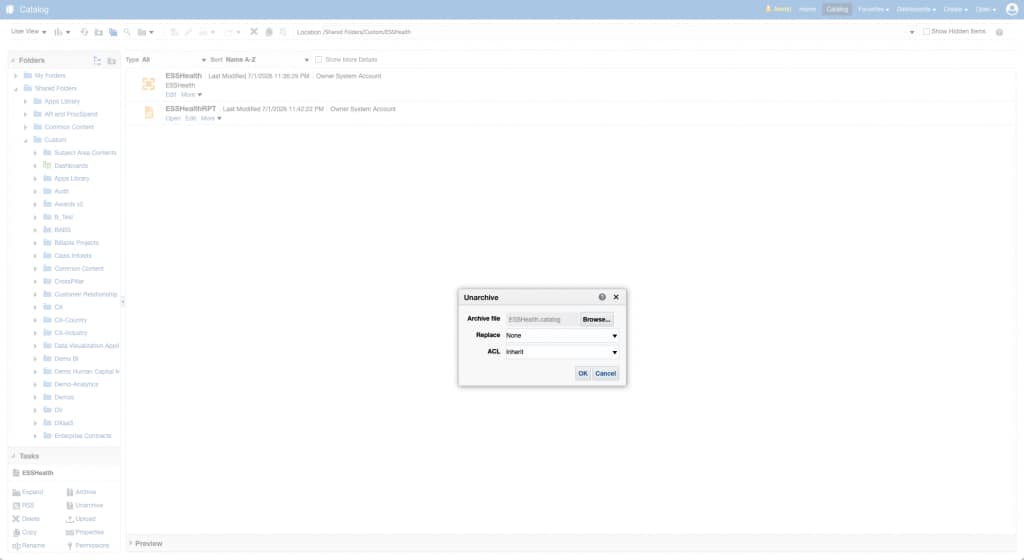The width and height of the screenshot is (1024, 560).
Task: Collapse the Tasks pane header
Action: [x=13, y=456]
